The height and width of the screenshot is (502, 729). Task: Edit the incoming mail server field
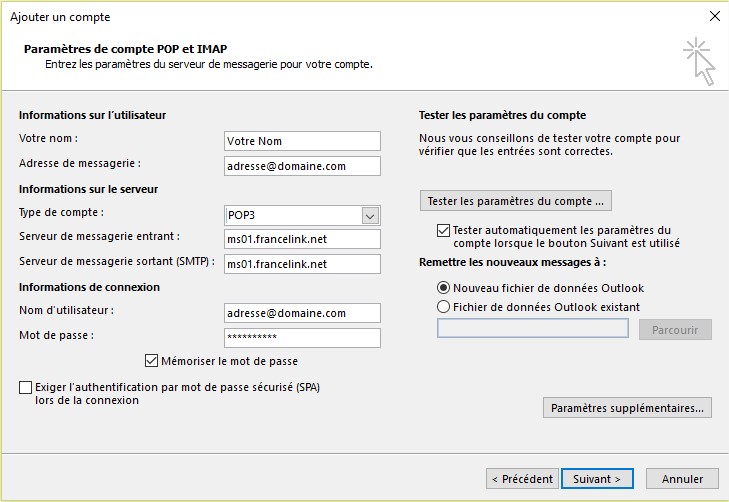point(302,239)
